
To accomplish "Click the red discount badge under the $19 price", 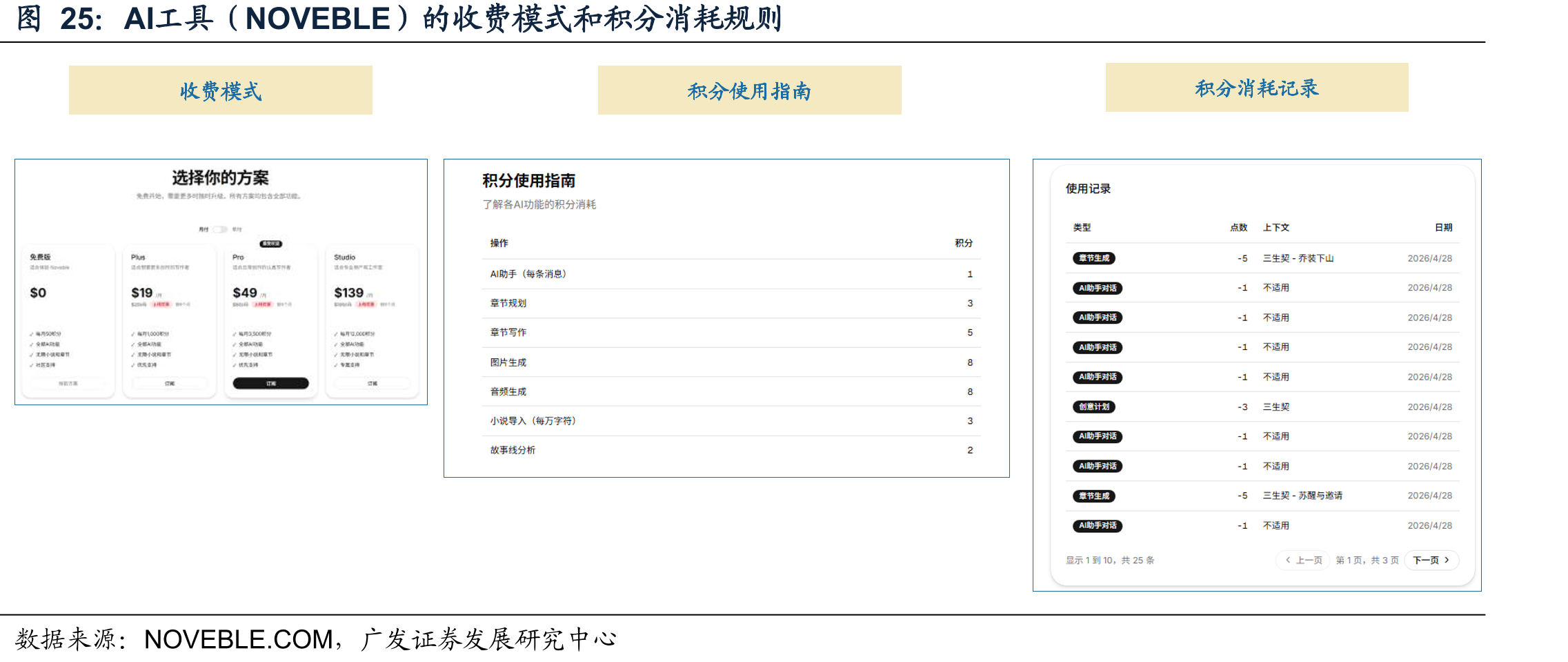I will [x=161, y=304].
